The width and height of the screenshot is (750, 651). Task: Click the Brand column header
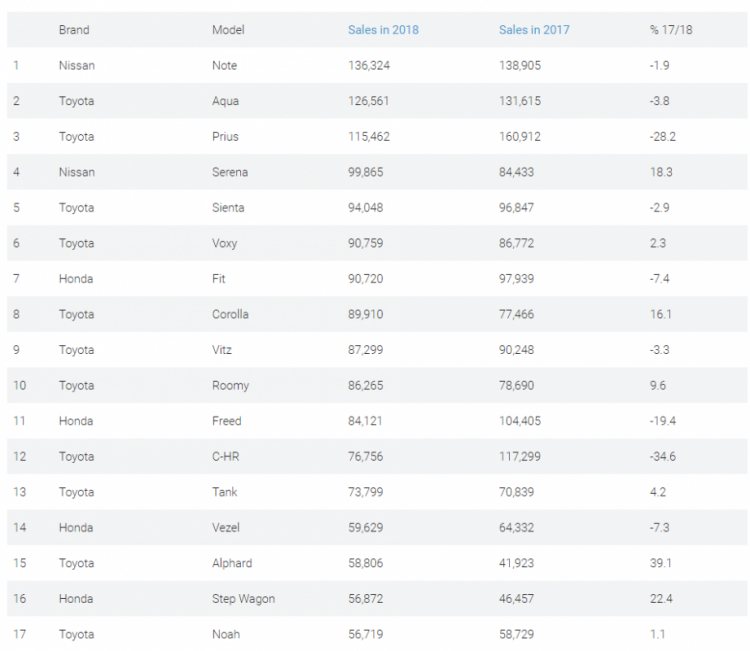tap(74, 30)
